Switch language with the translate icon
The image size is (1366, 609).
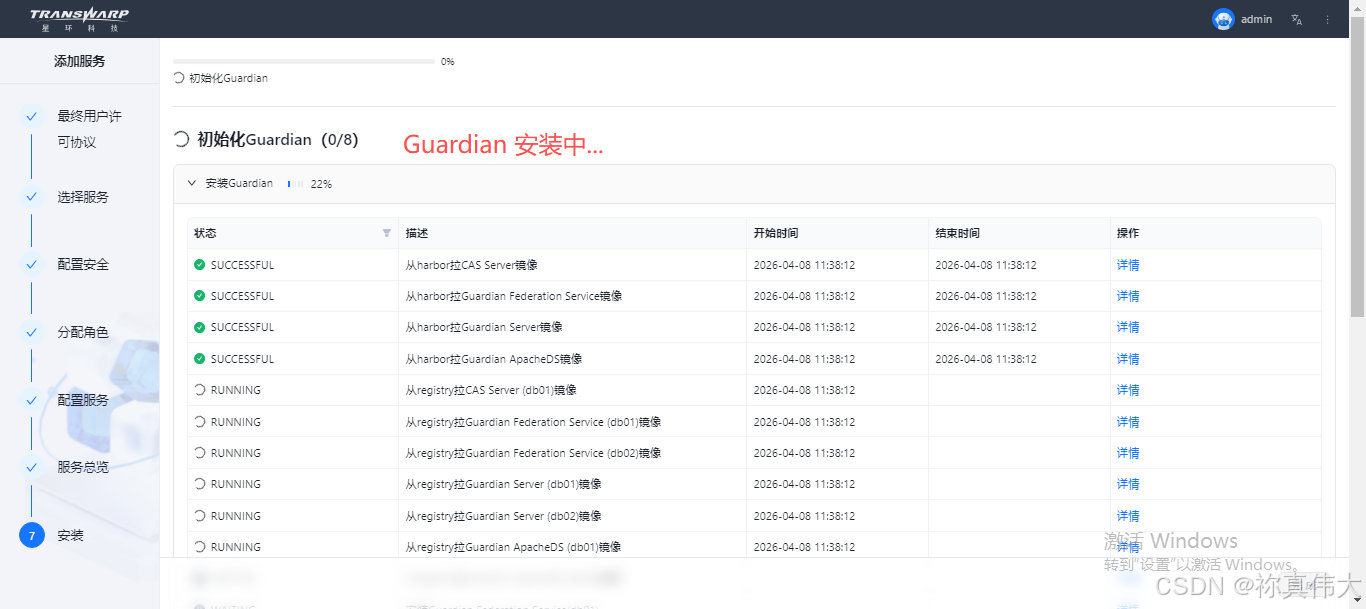1297,19
